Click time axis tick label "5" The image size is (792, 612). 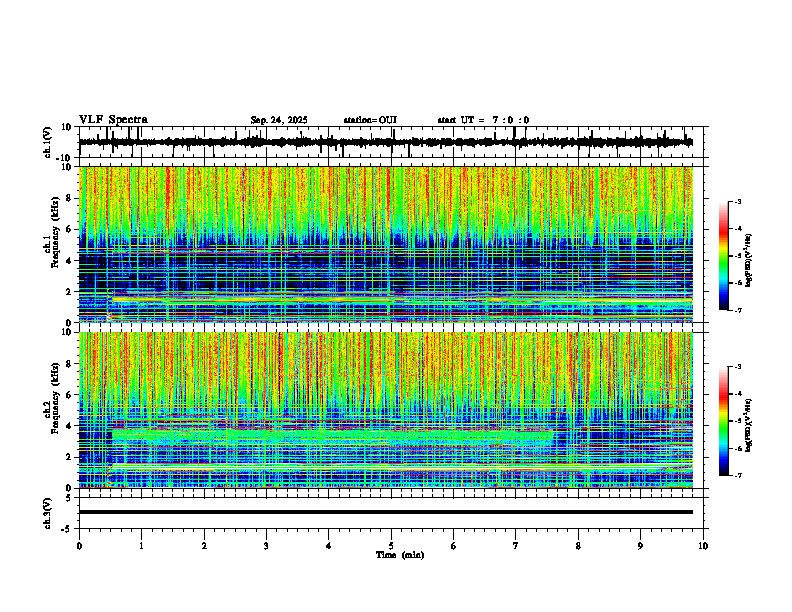(391, 546)
